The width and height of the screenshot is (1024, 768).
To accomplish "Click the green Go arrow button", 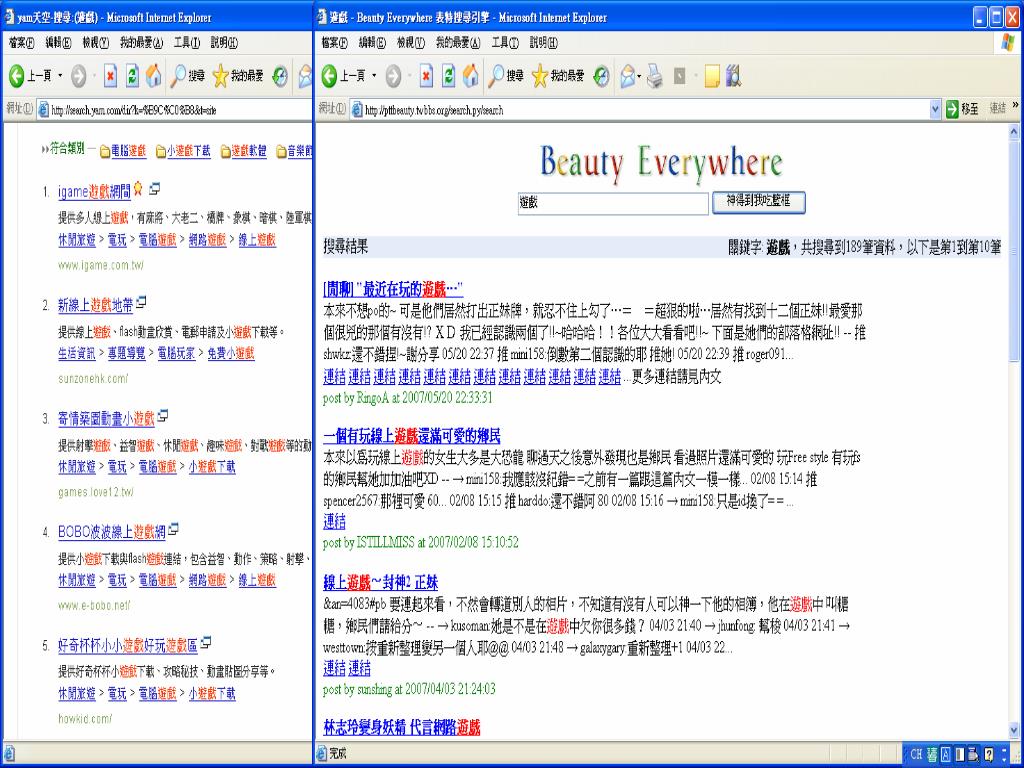I will coord(952,109).
